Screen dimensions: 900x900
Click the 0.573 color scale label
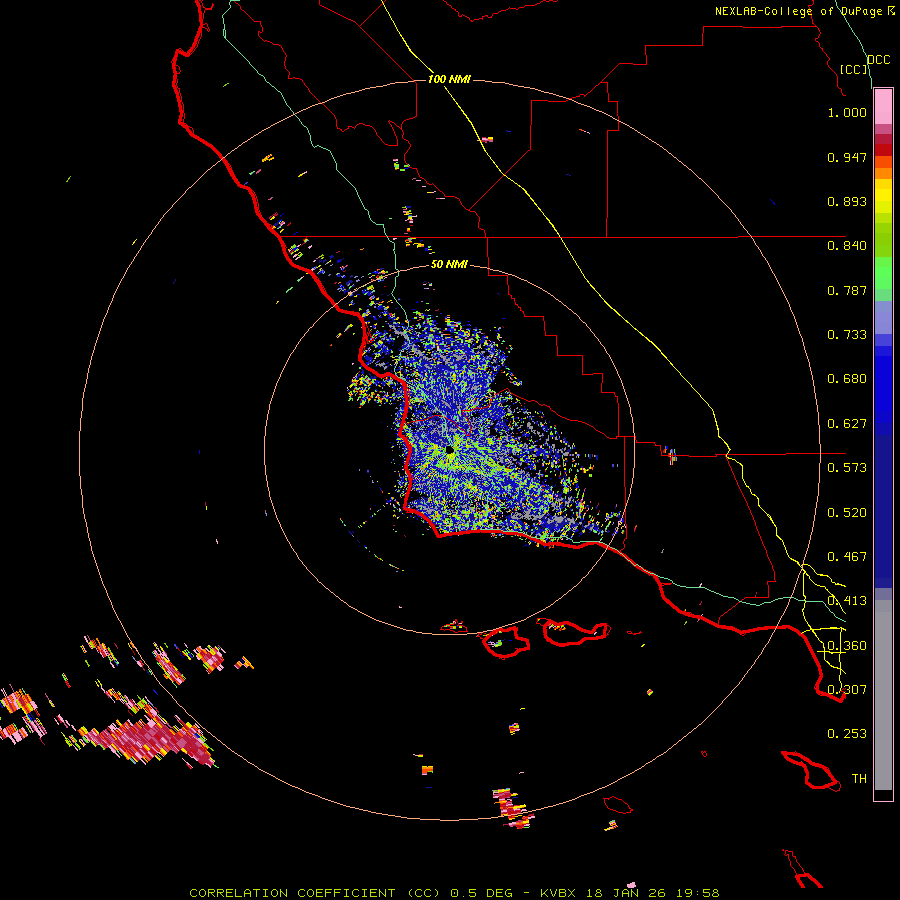tap(847, 468)
